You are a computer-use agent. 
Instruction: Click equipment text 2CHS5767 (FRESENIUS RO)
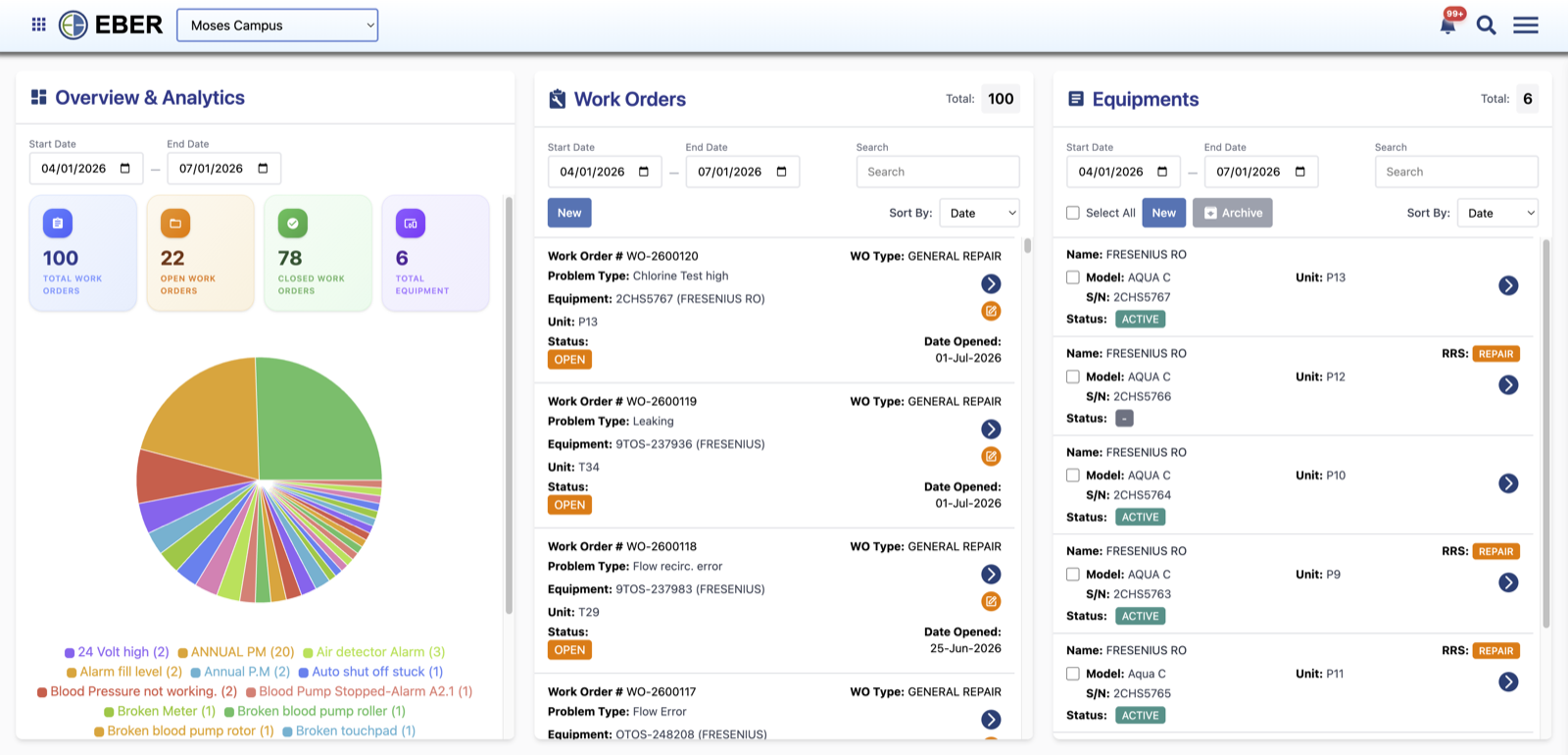(x=690, y=299)
